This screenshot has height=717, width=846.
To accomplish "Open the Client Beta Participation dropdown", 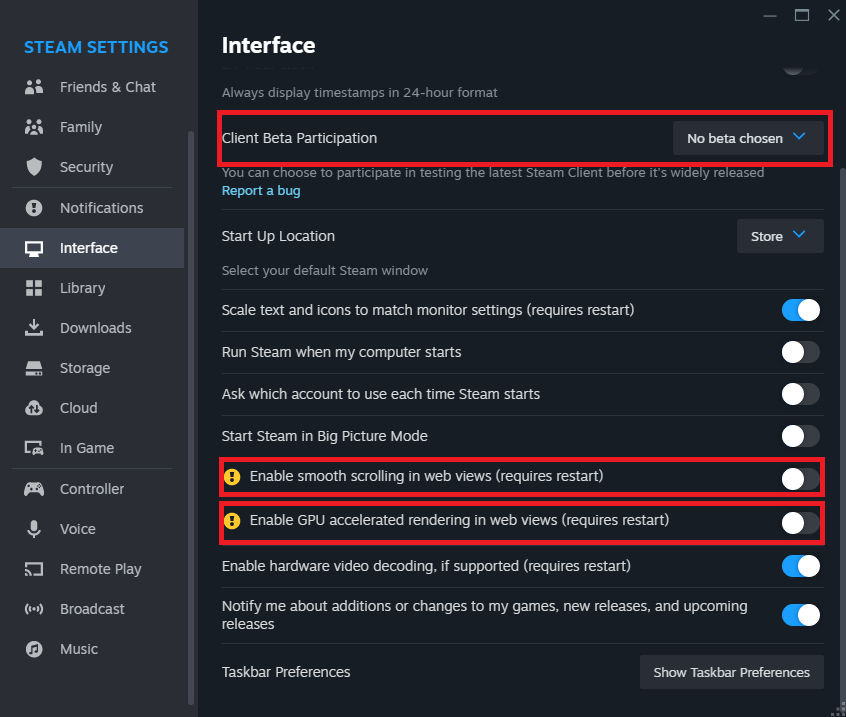I will pyautogui.click(x=747, y=138).
